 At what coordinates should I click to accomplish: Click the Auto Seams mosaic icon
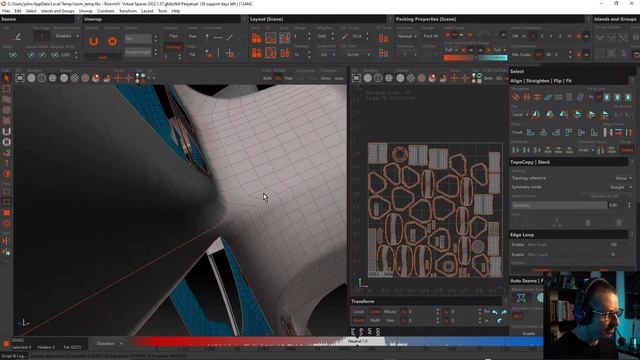[521, 298]
